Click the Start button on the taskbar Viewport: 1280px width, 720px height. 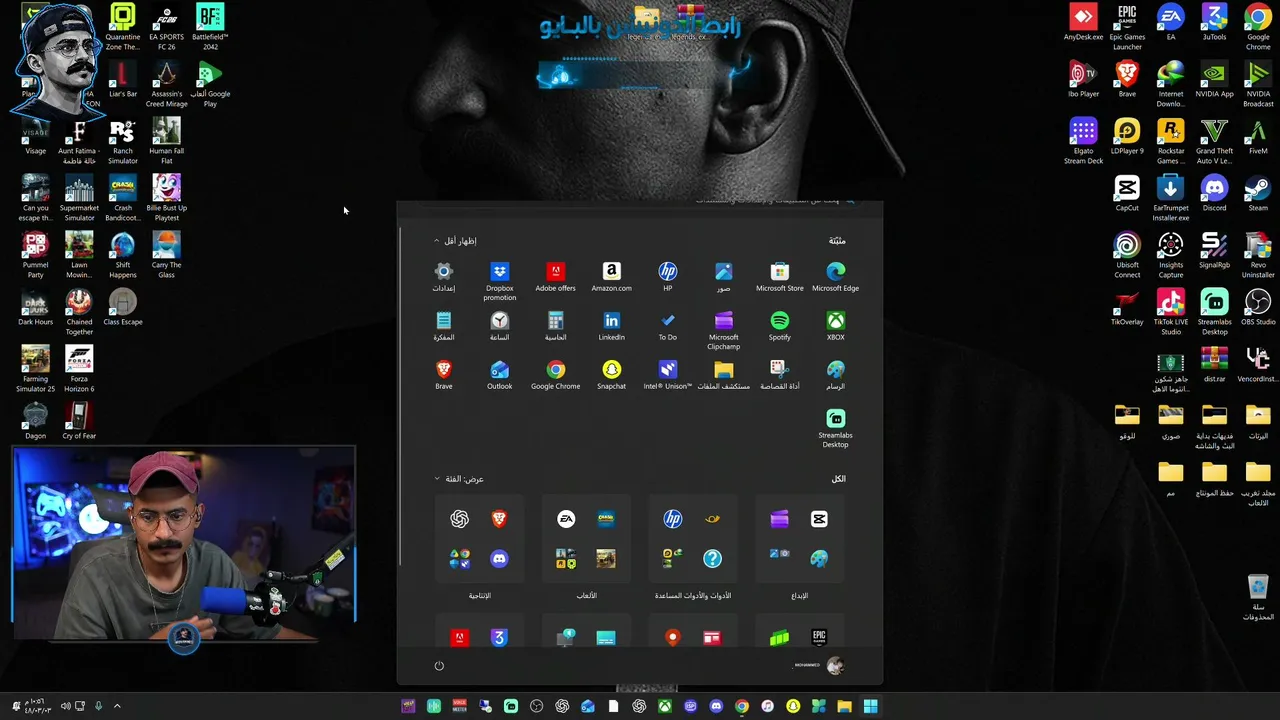[x=870, y=706]
